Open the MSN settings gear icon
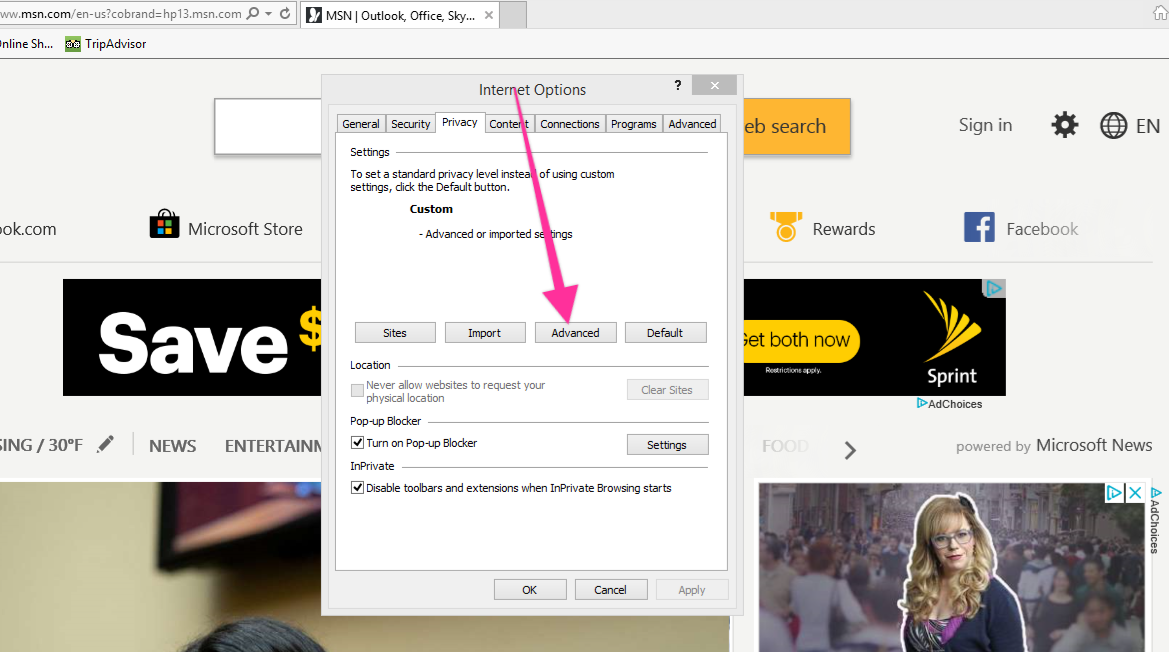The width and height of the screenshot is (1169, 652). click(x=1065, y=125)
